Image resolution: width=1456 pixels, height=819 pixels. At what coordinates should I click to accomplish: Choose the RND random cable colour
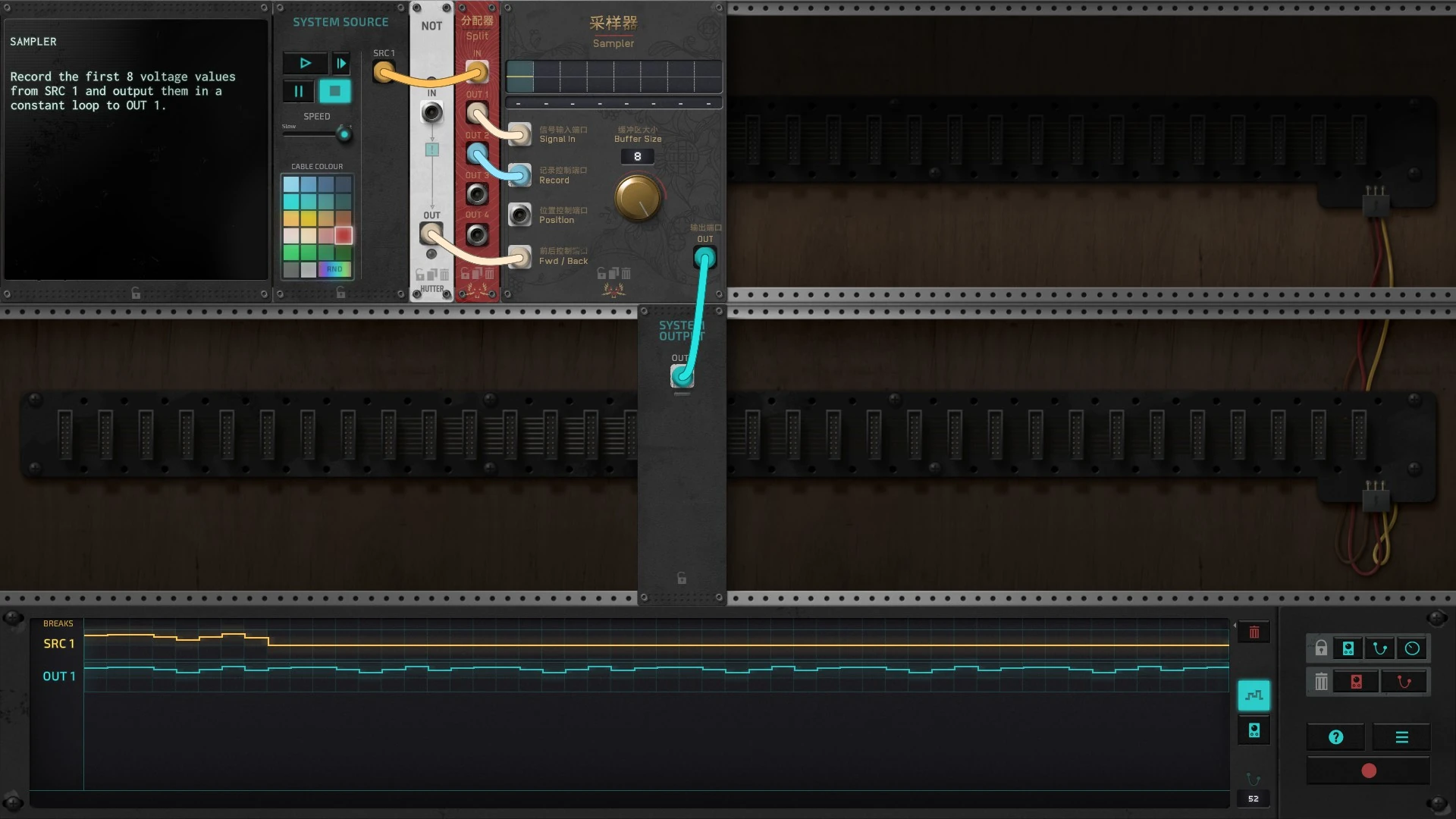tap(334, 269)
